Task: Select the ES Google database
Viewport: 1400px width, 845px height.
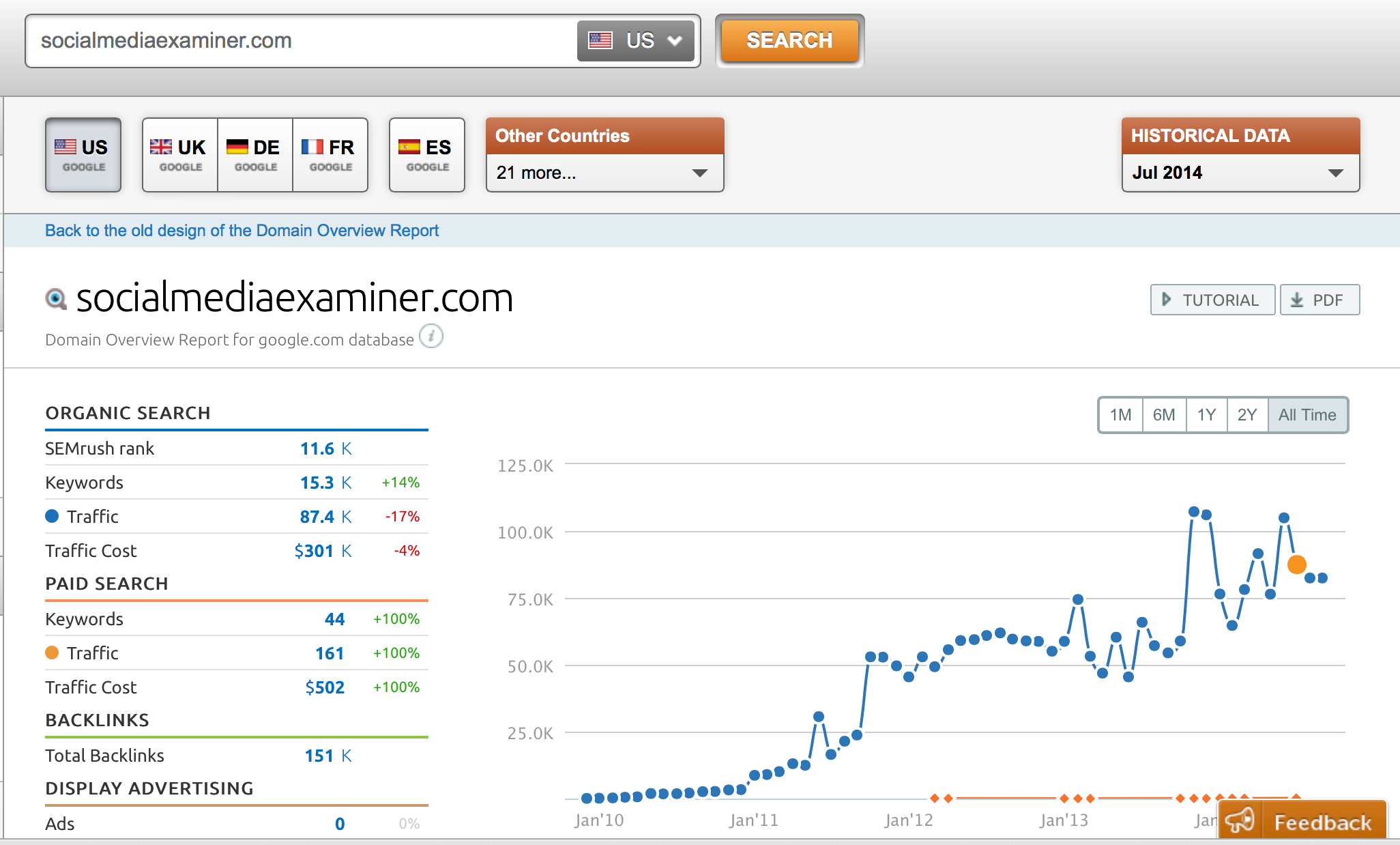Action: [x=427, y=155]
